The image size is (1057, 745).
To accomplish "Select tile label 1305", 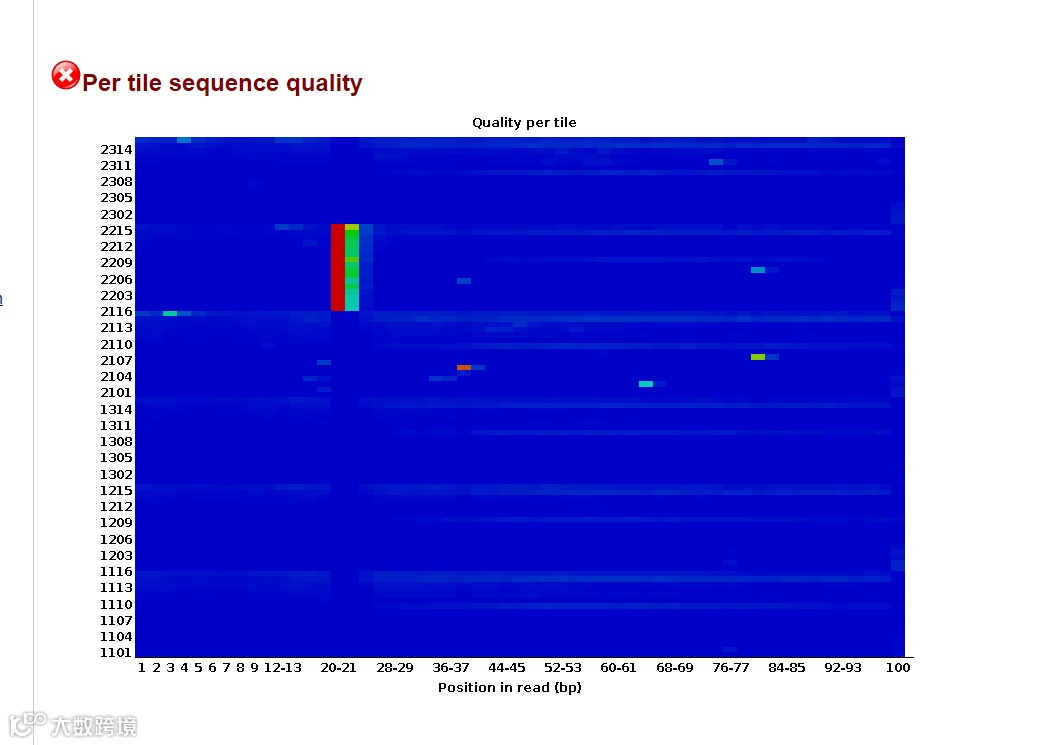I will click(116, 458).
